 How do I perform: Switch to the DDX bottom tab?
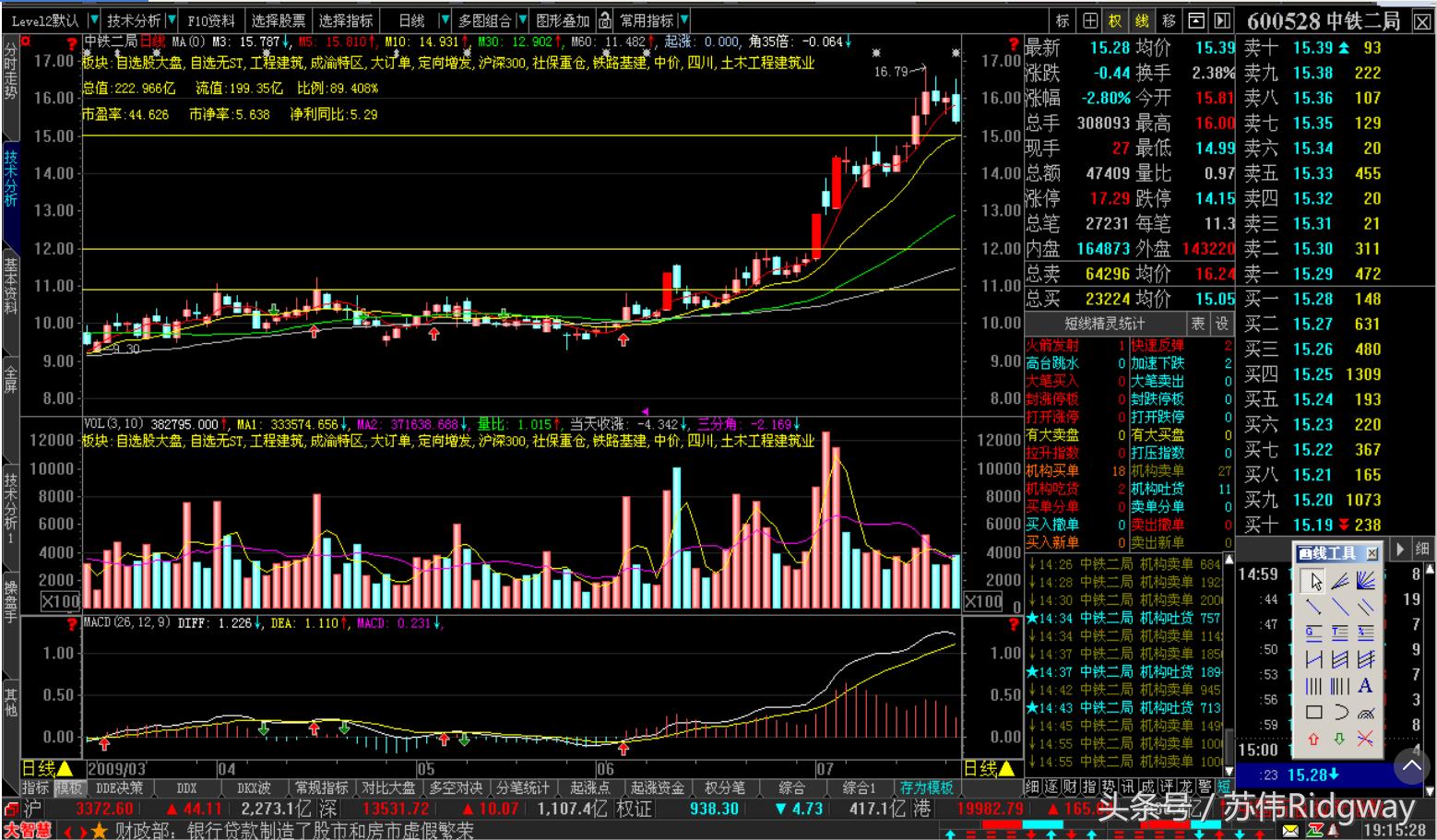(x=186, y=788)
